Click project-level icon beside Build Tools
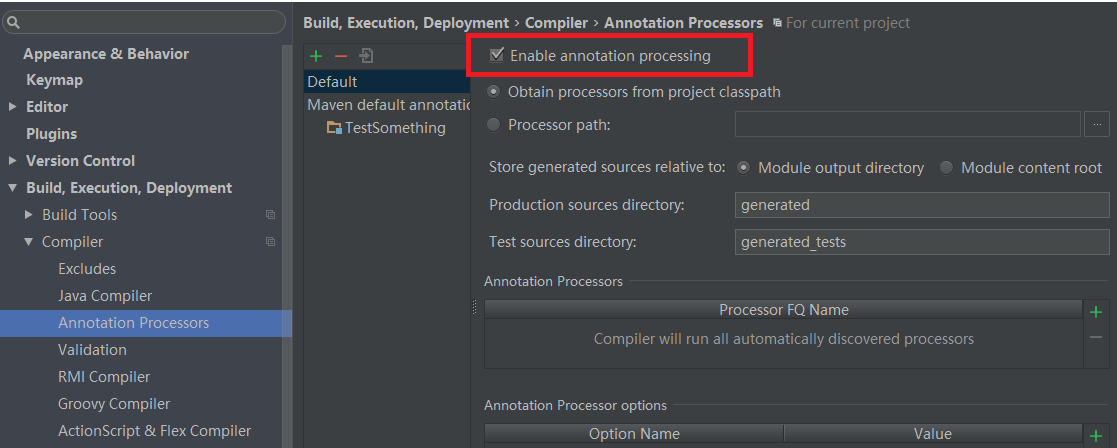 click(270, 215)
